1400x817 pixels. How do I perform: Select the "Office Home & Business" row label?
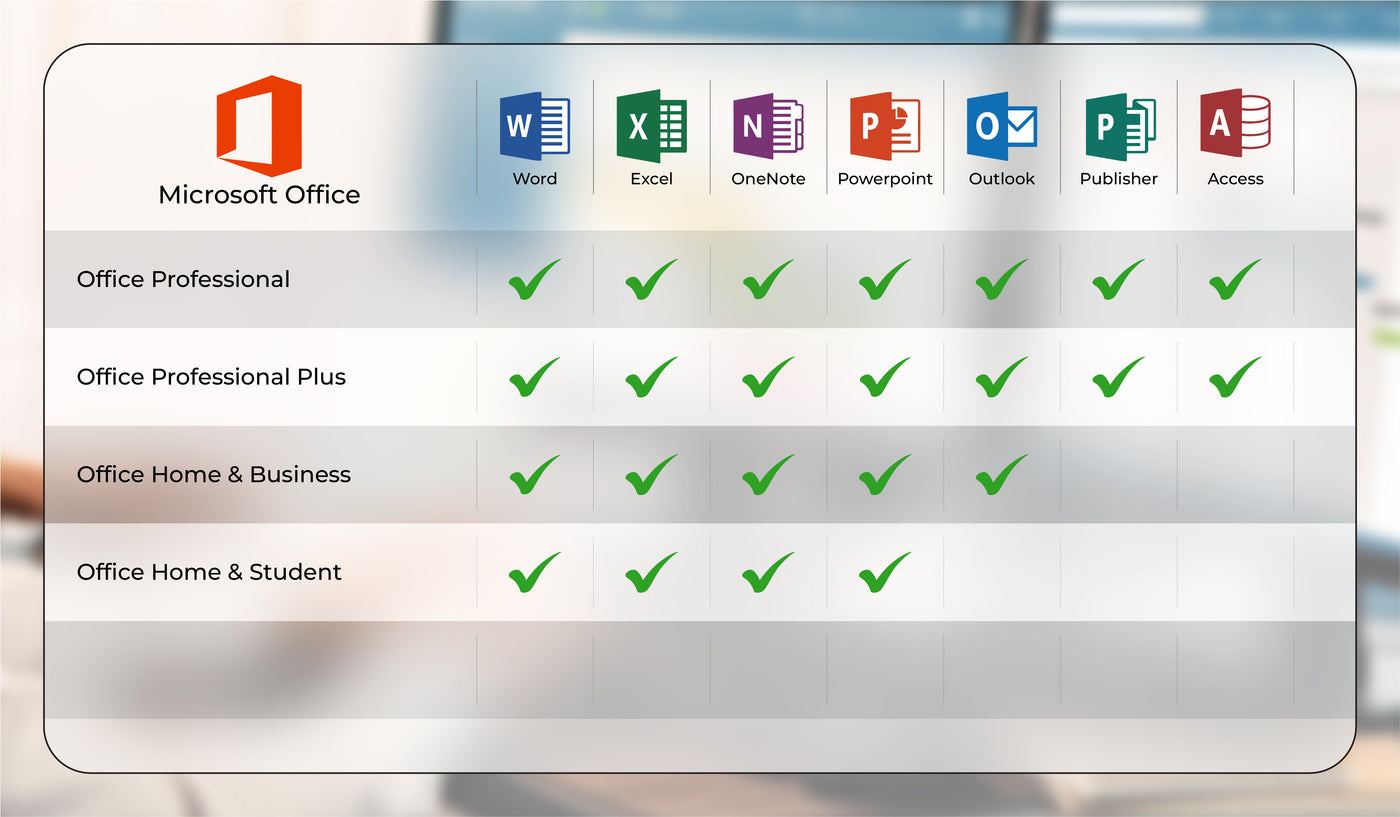214,474
